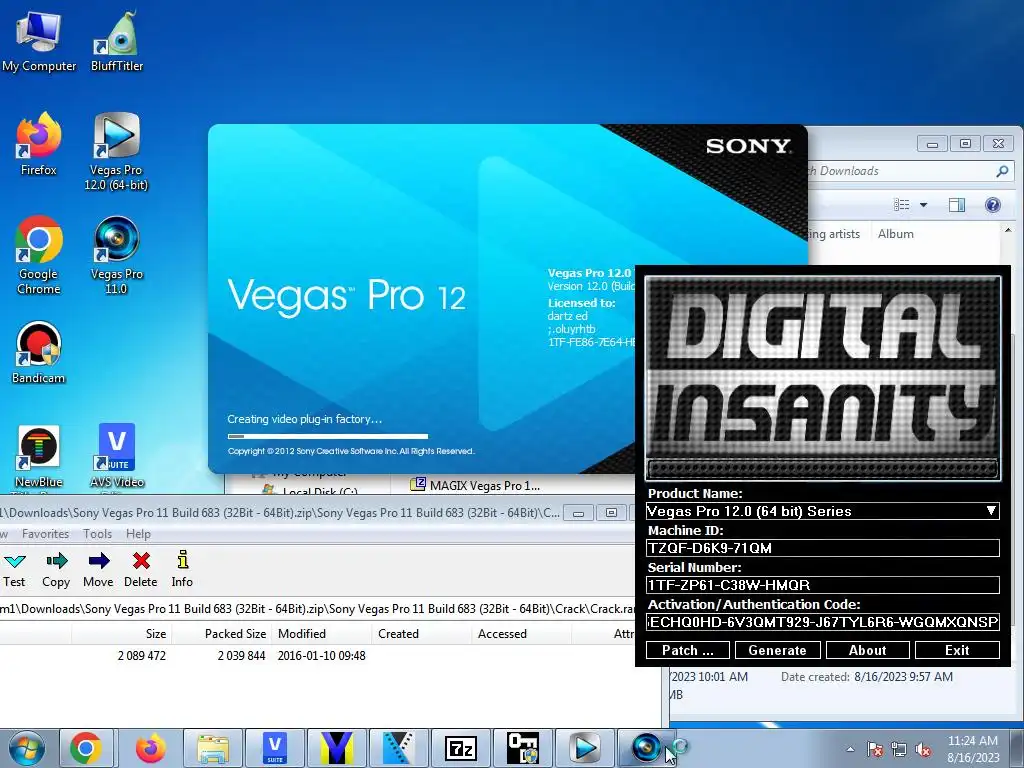Viewport: 1024px width, 768px height.
Task: Launch Vegas Pro 12.0 (64-bit) desktop shortcut
Action: click(116, 152)
